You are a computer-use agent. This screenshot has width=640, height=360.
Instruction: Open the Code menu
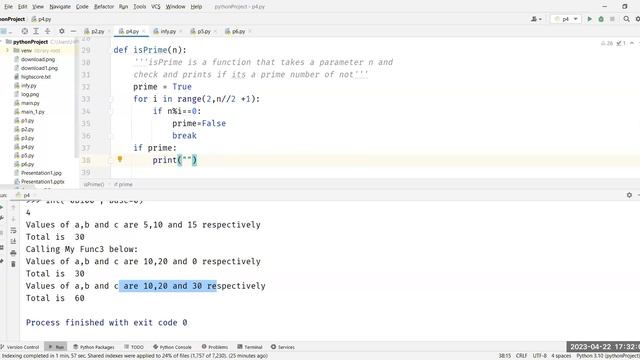[x=82, y=7]
